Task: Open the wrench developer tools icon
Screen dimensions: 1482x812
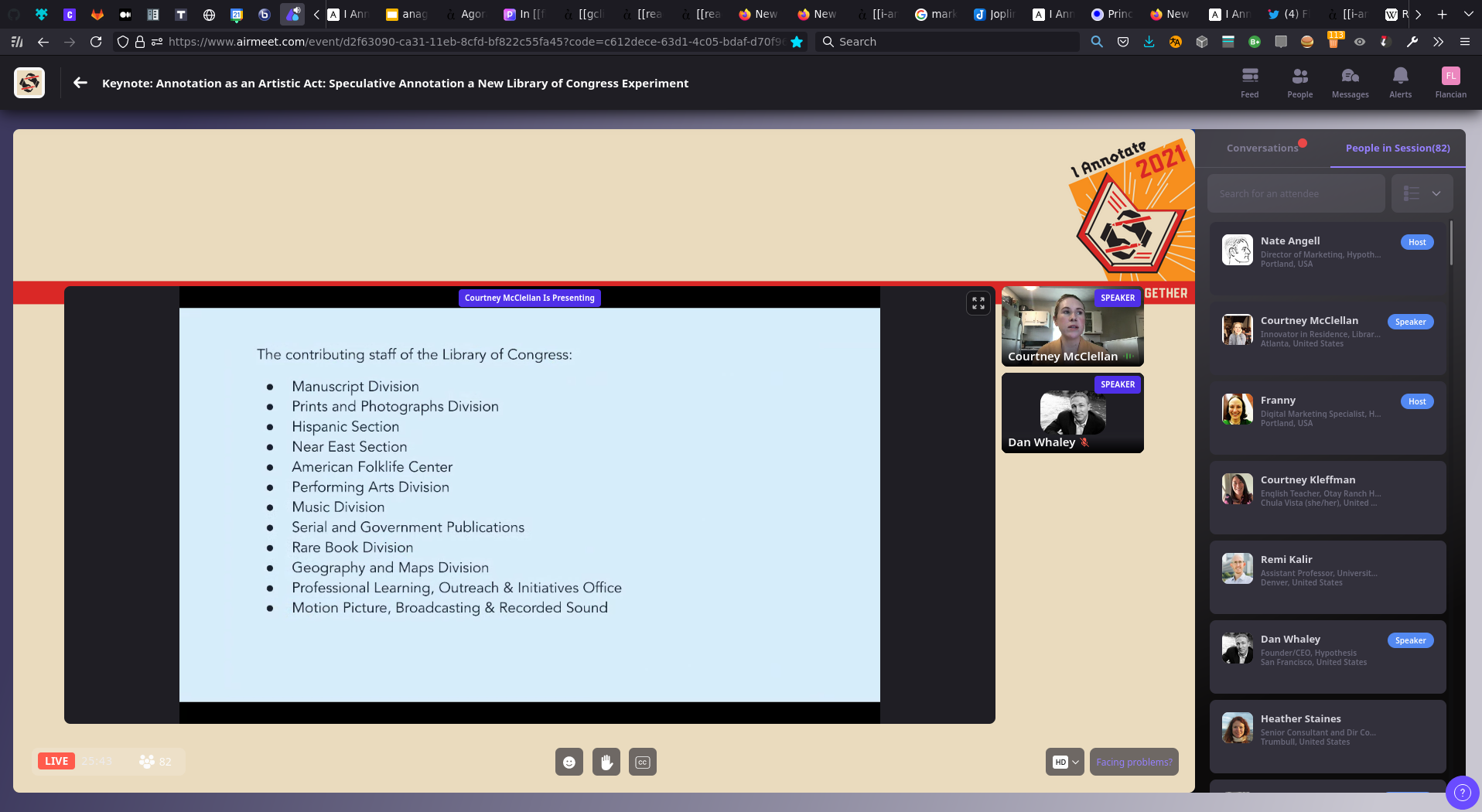Action: [1412, 42]
